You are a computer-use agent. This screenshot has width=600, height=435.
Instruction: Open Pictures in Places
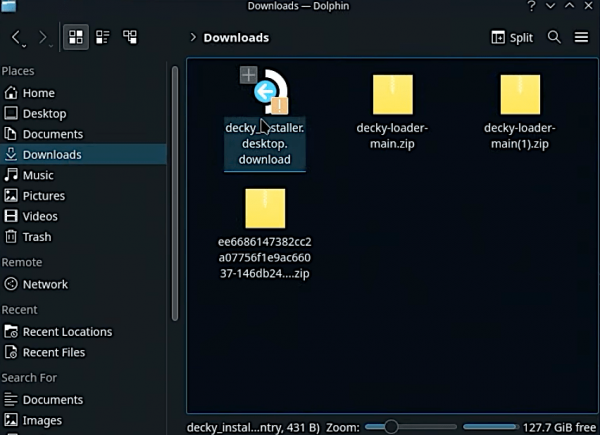tap(83, 196)
